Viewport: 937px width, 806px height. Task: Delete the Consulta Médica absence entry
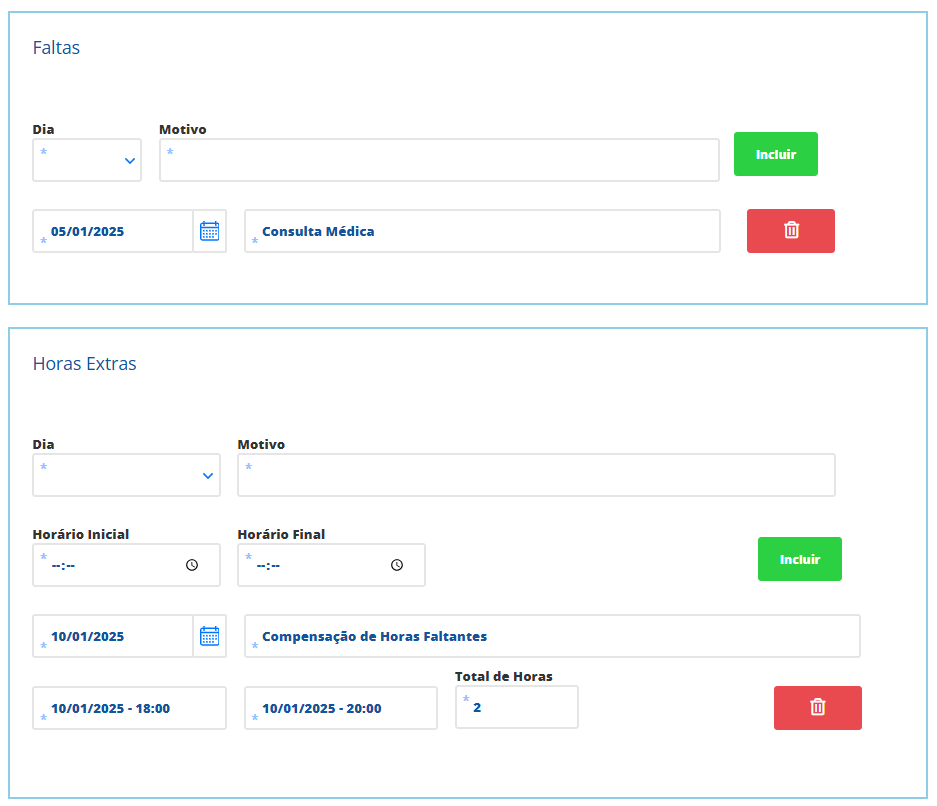click(x=790, y=231)
